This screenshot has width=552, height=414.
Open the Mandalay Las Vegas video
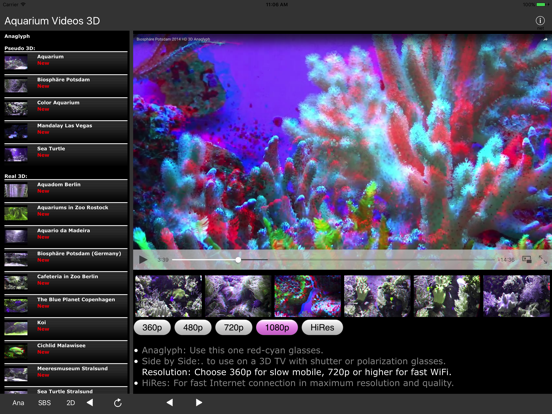click(66, 131)
